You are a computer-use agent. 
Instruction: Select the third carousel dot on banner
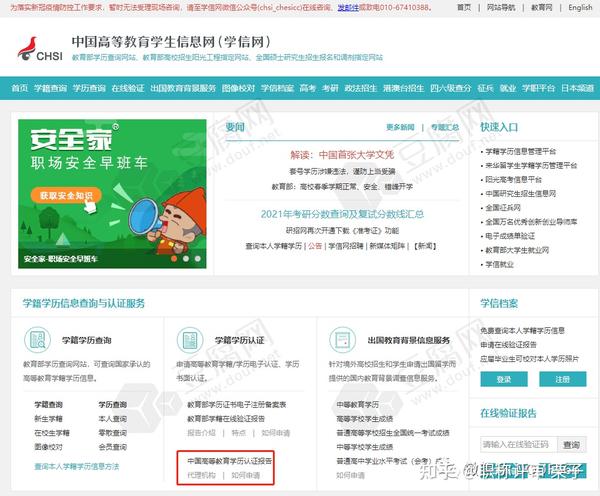click(197, 259)
